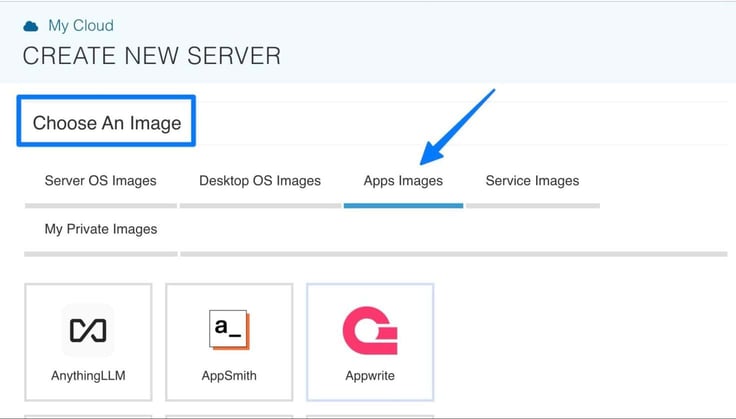Choose the AppSmith logo icon
The image size is (736, 419).
point(229,329)
